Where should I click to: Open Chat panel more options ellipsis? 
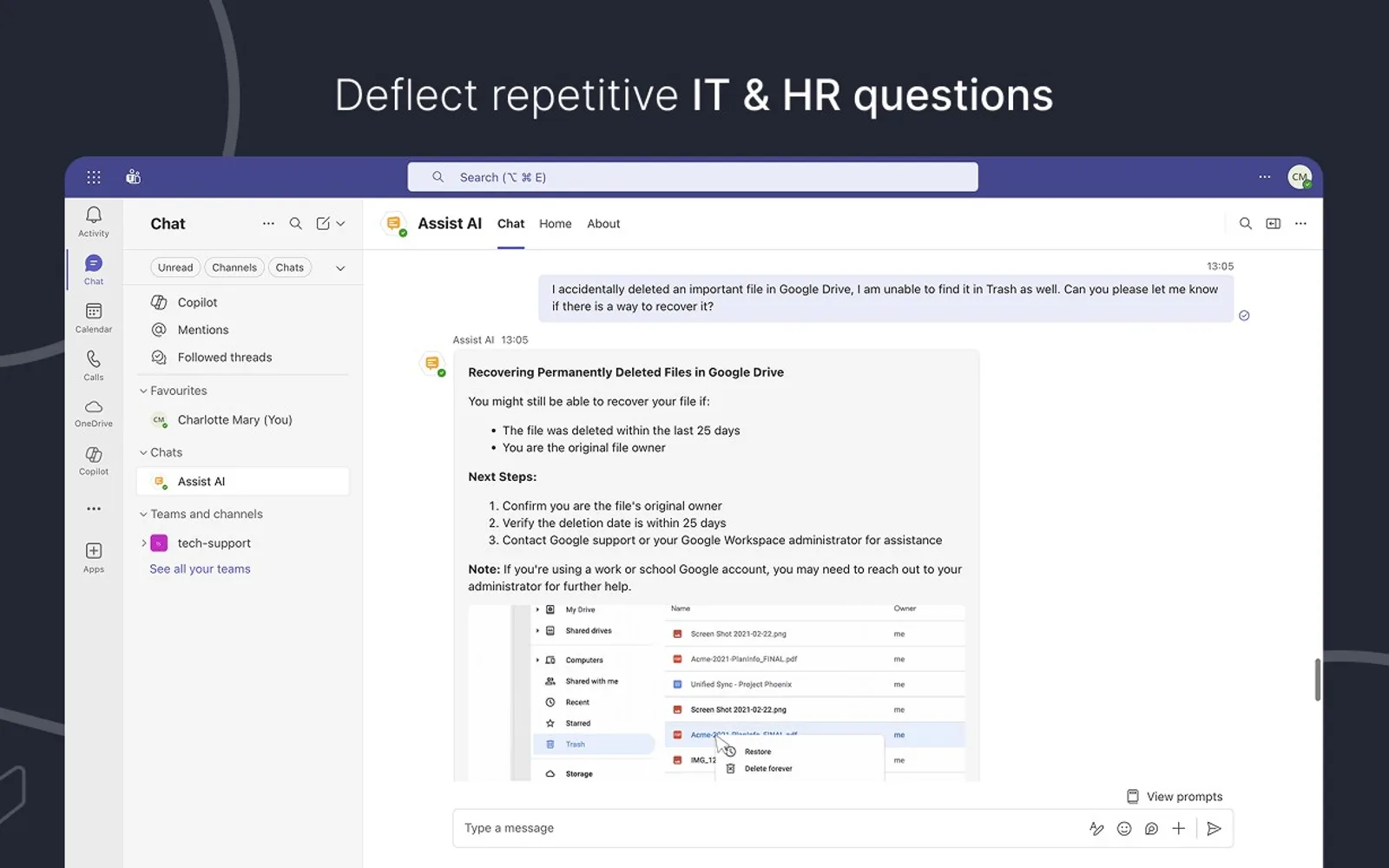click(x=268, y=223)
